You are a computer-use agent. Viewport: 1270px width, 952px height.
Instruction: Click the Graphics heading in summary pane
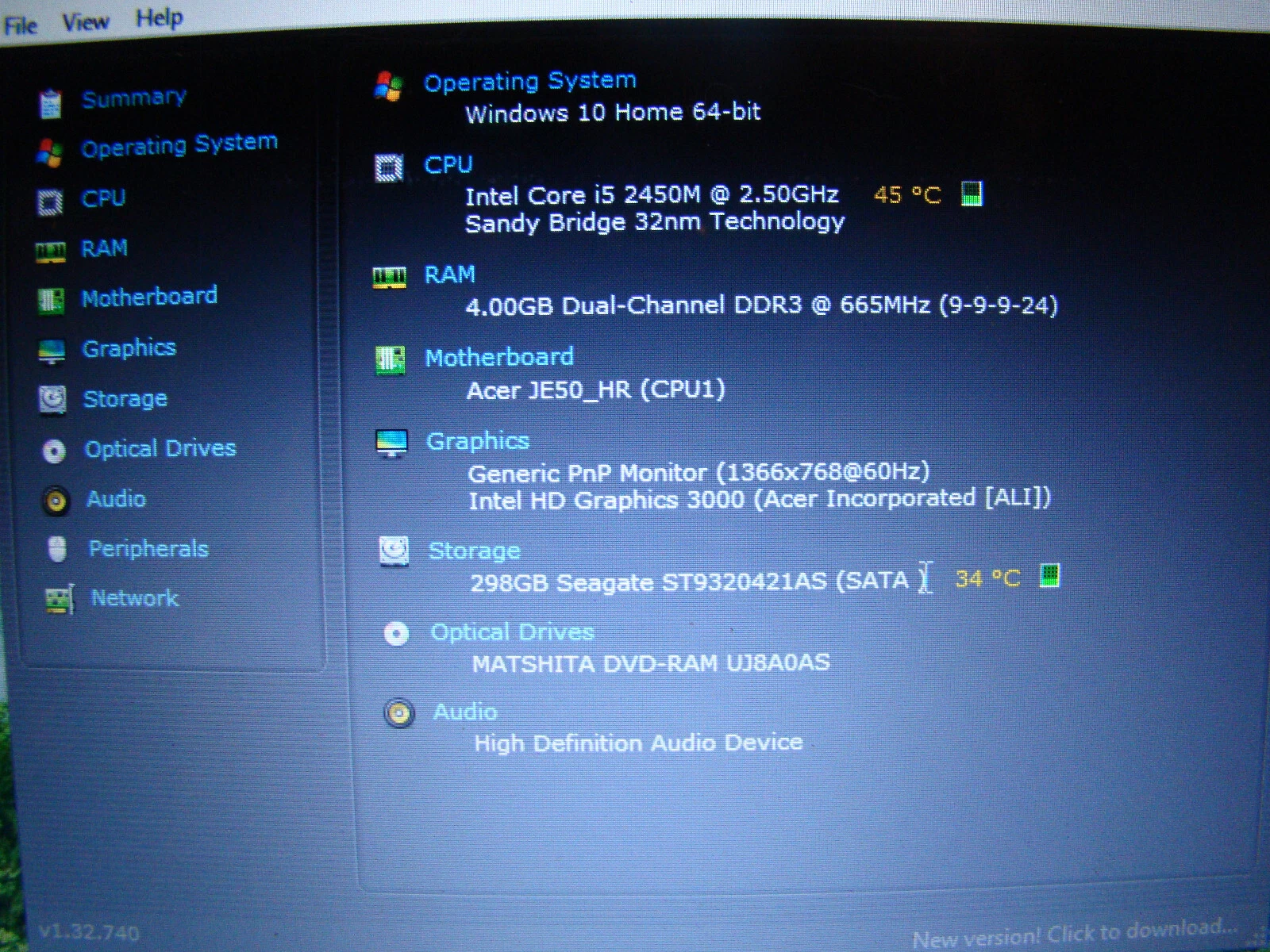click(478, 441)
